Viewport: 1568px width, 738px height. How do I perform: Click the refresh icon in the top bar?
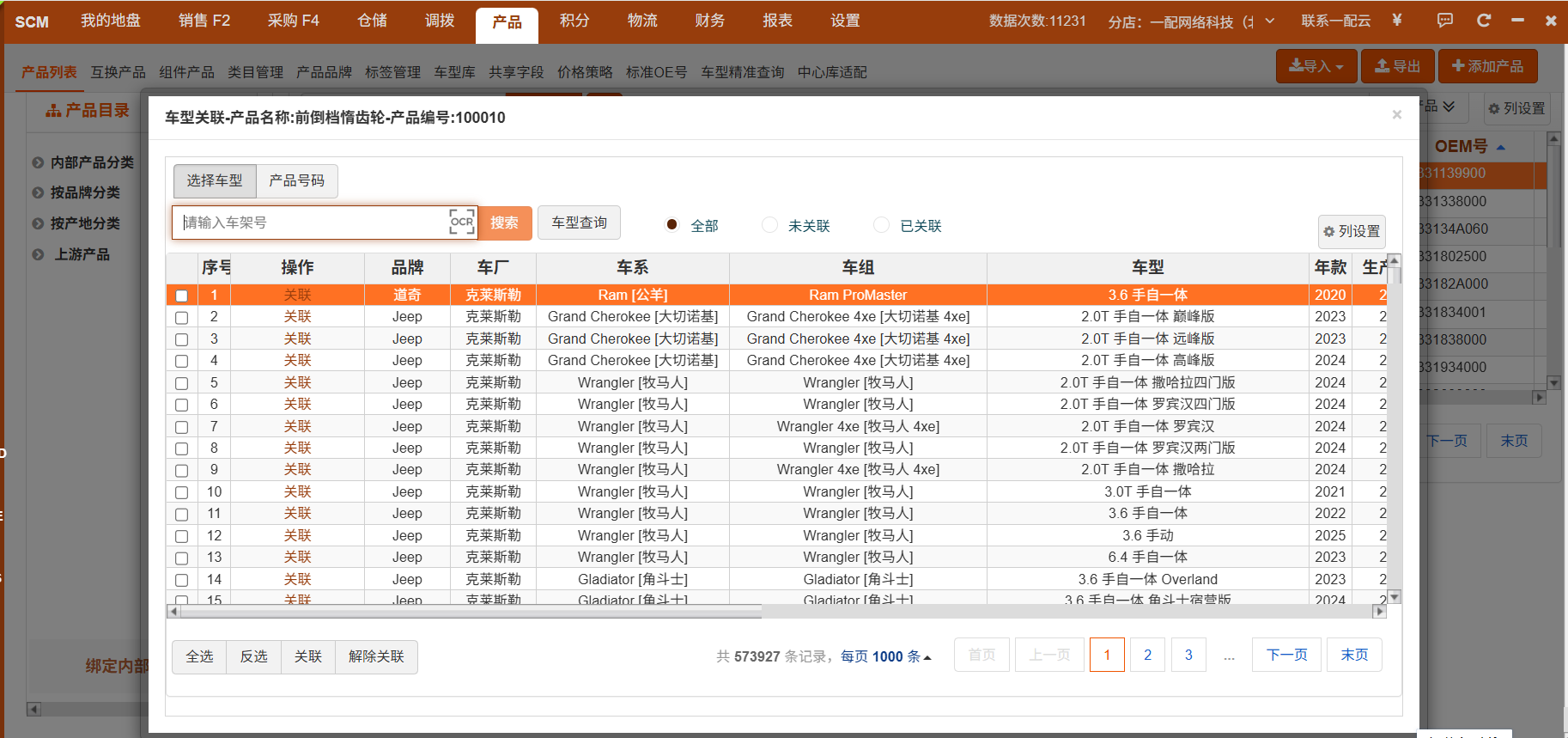coord(1484,21)
